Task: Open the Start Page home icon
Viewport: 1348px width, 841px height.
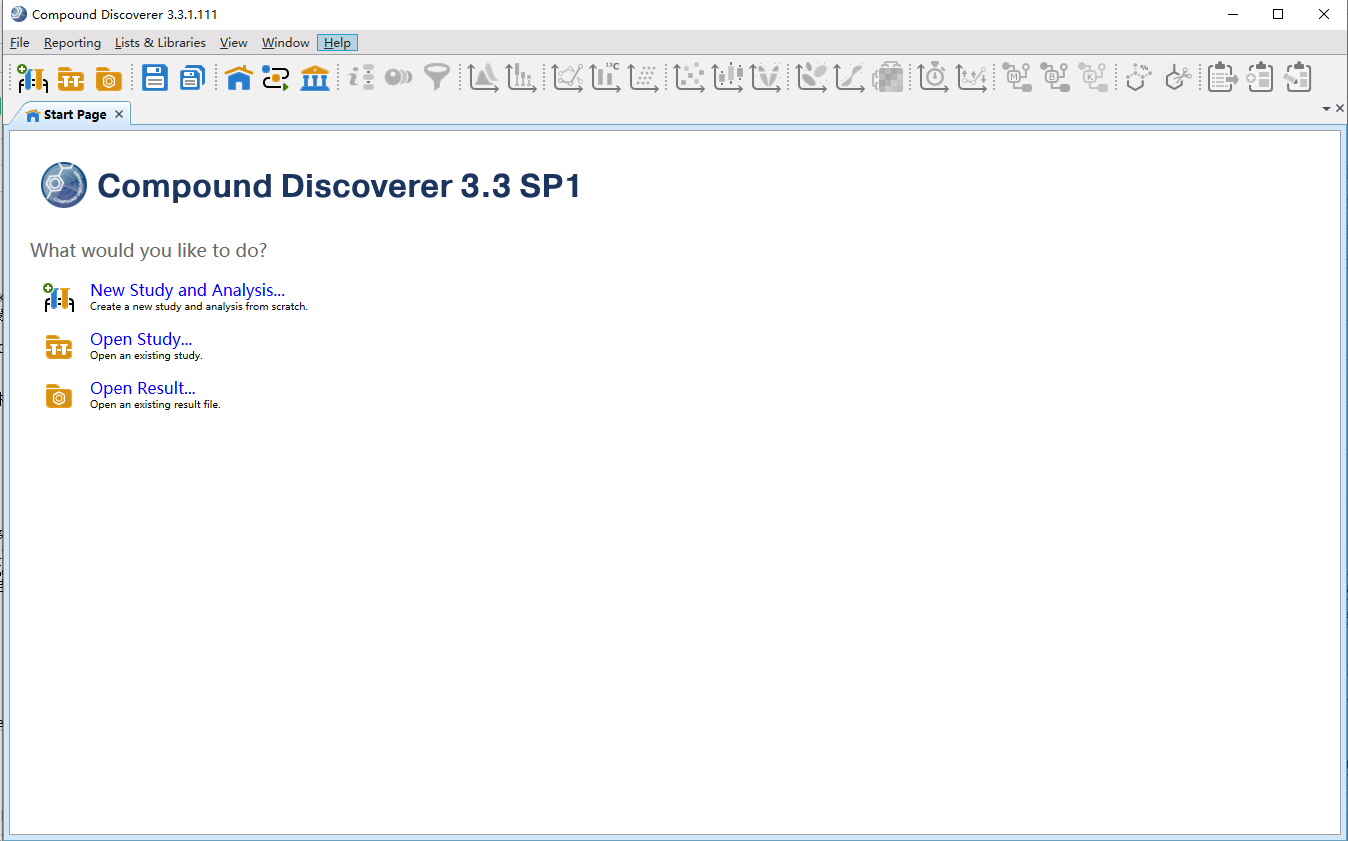Action: click(238, 77)
